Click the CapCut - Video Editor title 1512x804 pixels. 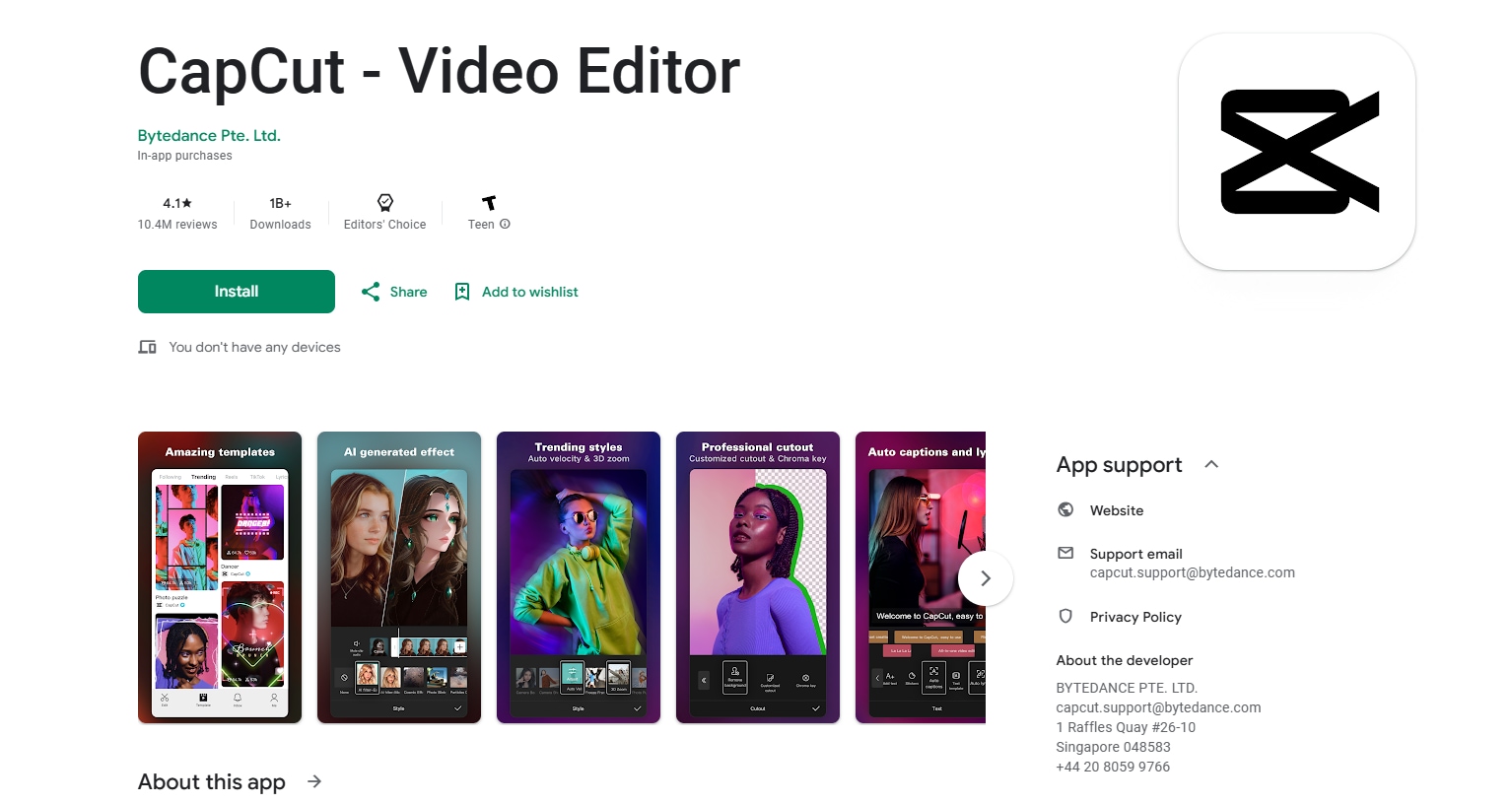pos(439,71)
